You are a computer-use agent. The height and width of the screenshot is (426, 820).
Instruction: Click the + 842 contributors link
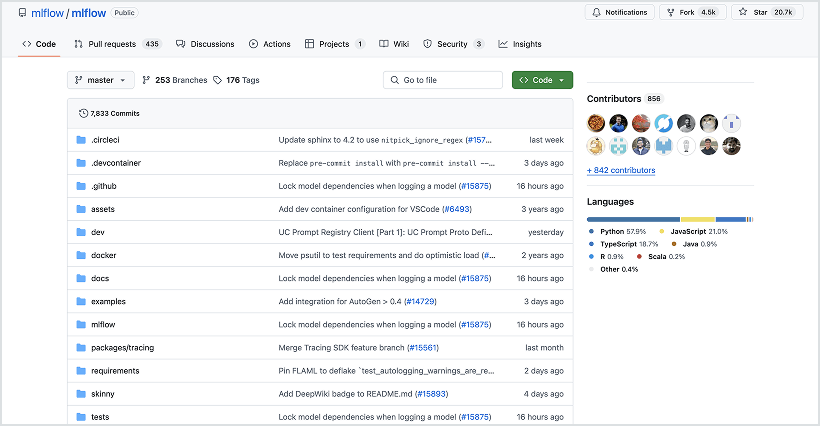coord(621,170)
